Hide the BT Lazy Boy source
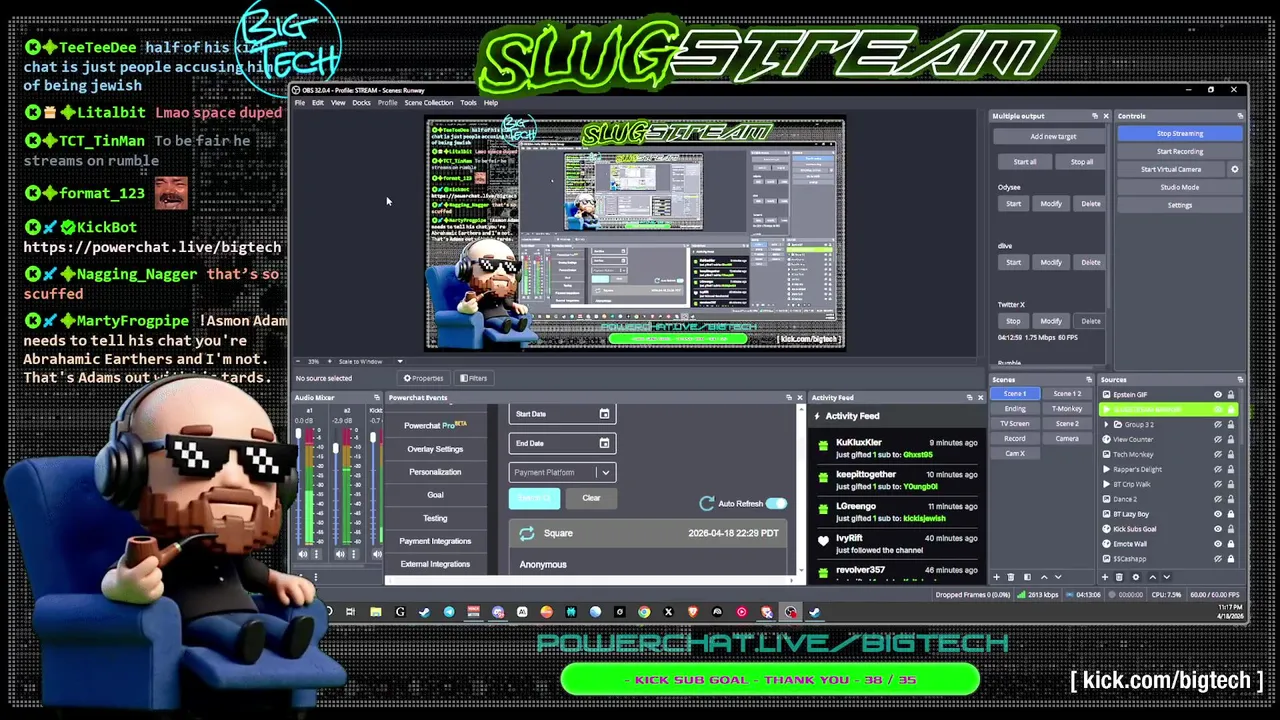The image size is (1280, 720). click(x=1218, y=514)
